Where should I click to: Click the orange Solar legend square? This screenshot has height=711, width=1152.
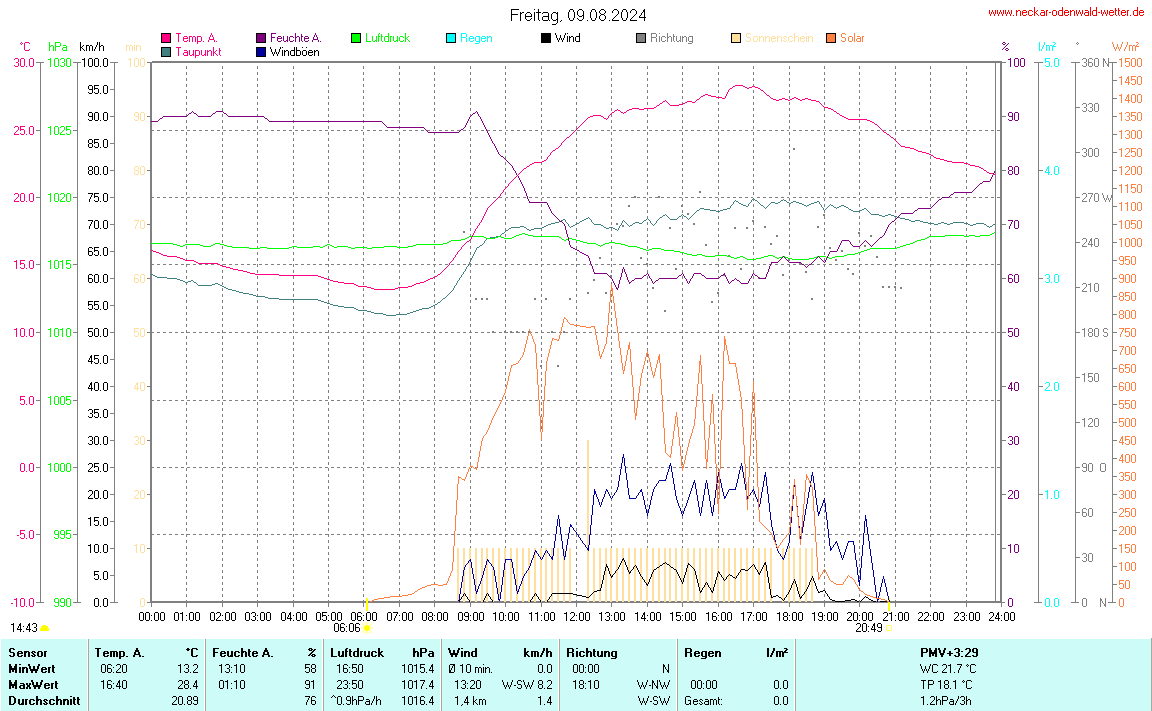click(x=831, y=38)
